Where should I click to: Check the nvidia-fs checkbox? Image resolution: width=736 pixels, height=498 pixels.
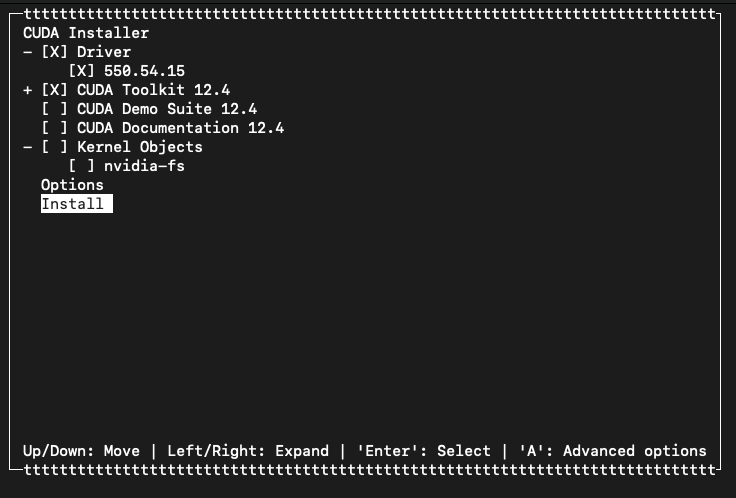tap(82, 166)
